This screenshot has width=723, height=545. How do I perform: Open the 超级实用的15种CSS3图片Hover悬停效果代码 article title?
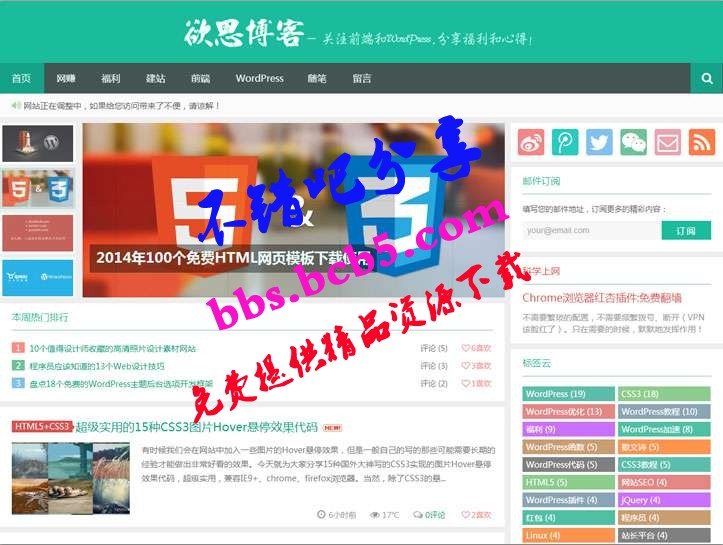197,427
